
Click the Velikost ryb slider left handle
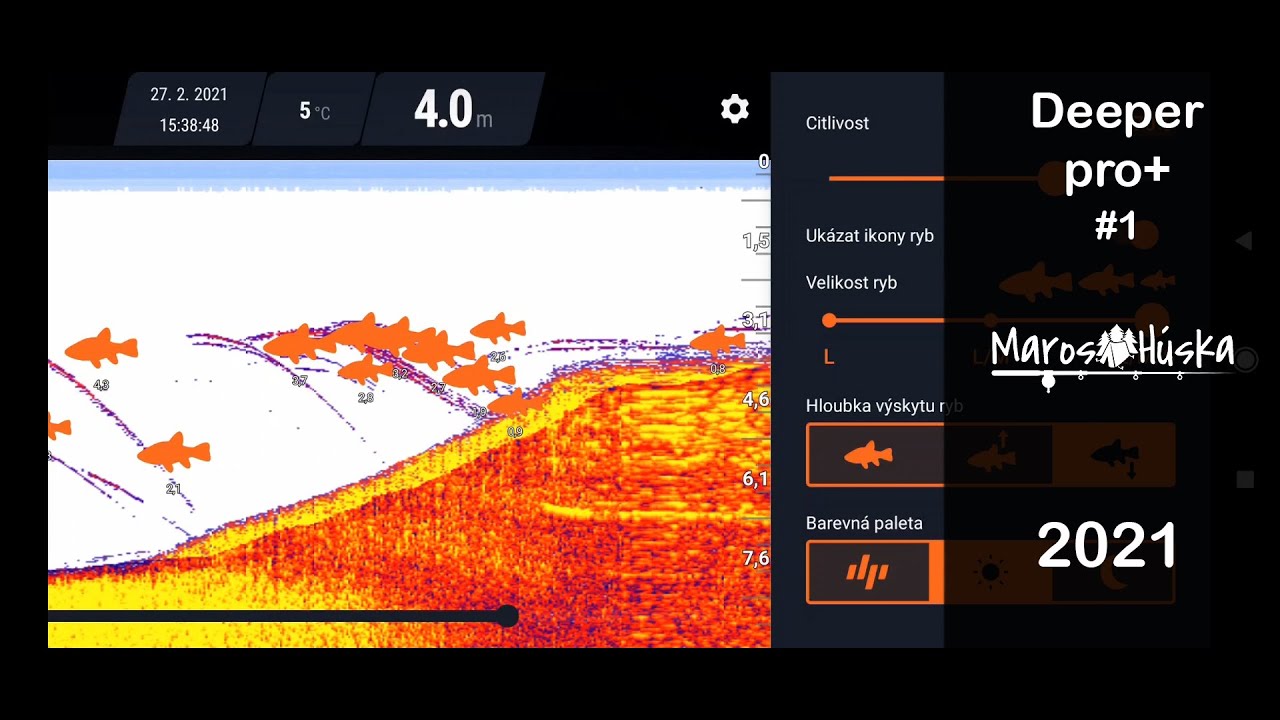[x=829, y=320]
